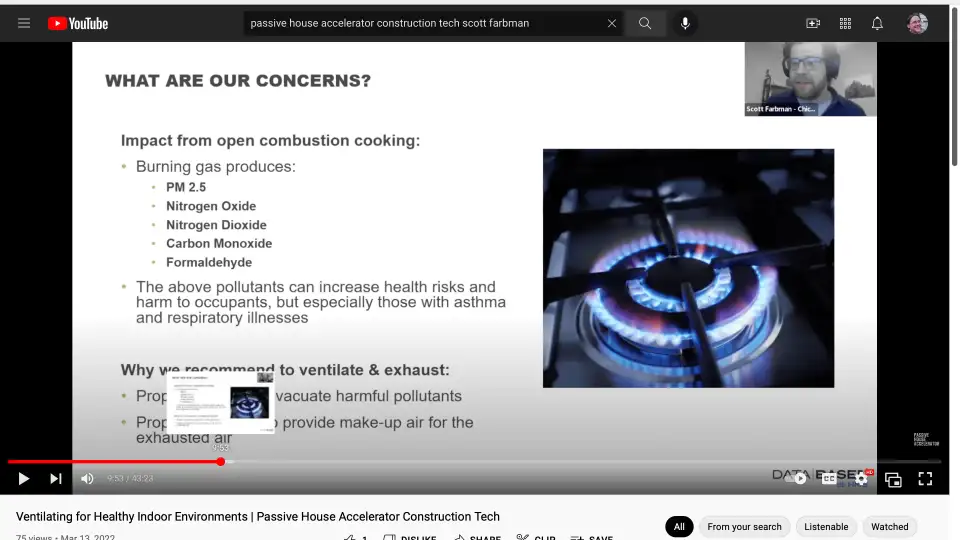Open the YouTube apps grid
This screenshot has width=960, height=540.
click(845, 23)
